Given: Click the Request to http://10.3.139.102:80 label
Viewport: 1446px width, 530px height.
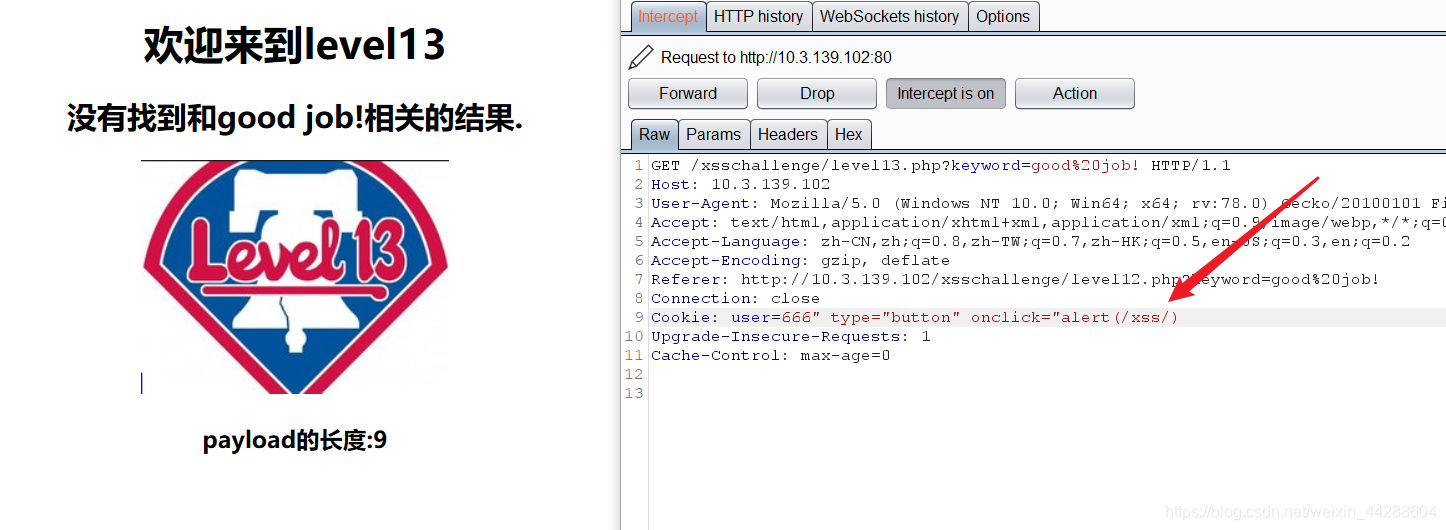Looking at the screenshot, I should 776,58.
